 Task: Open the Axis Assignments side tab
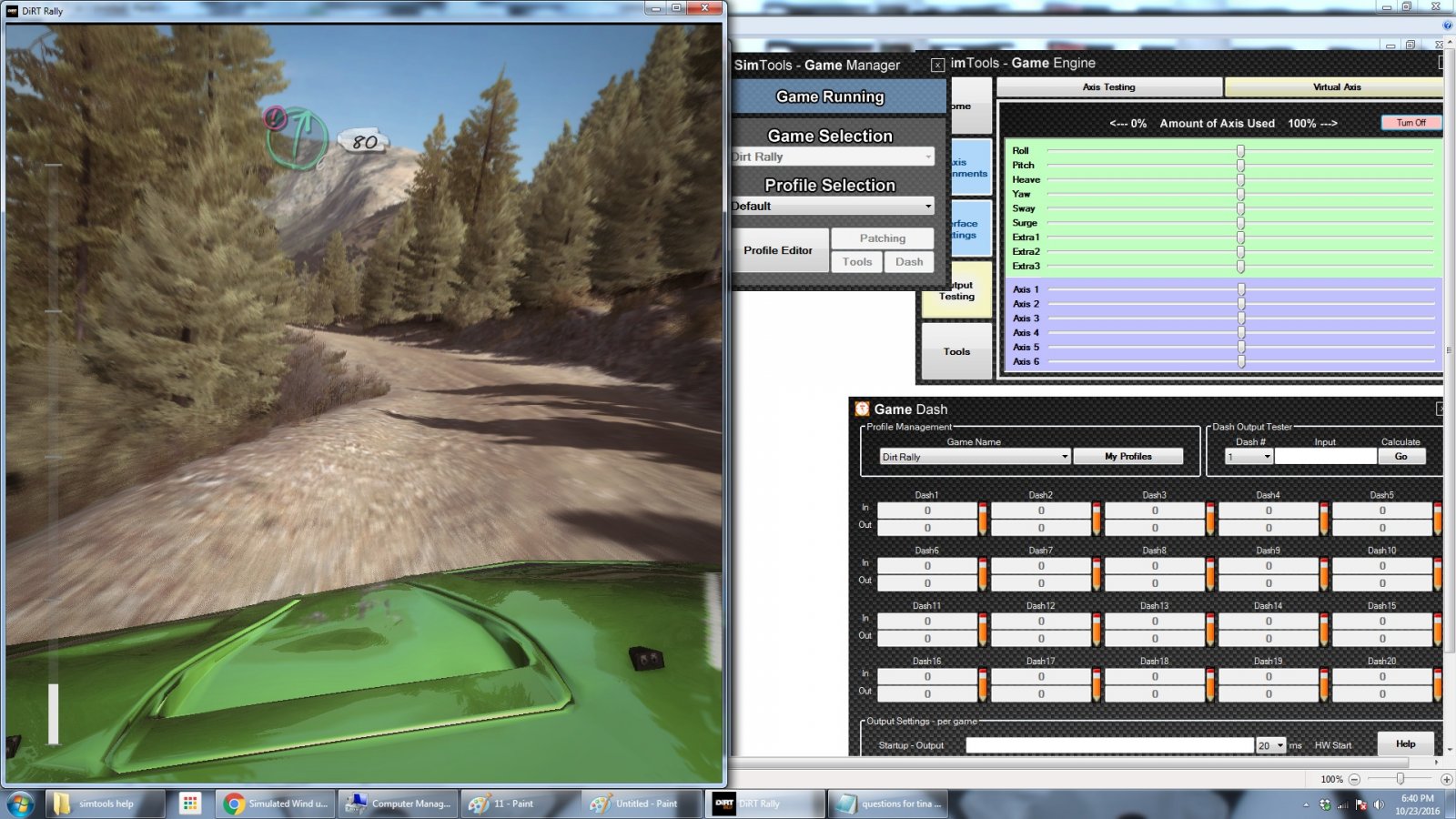coord(970,167)
